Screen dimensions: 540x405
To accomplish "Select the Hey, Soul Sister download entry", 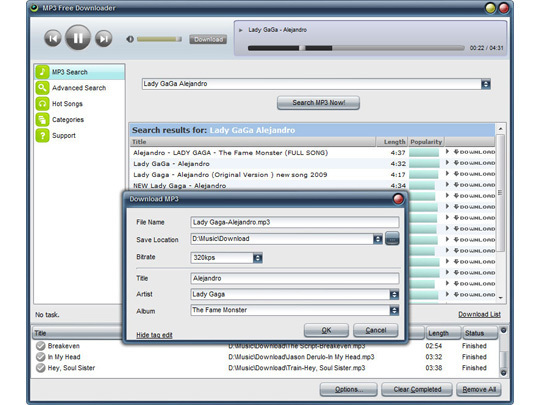I will click(266, 368).
